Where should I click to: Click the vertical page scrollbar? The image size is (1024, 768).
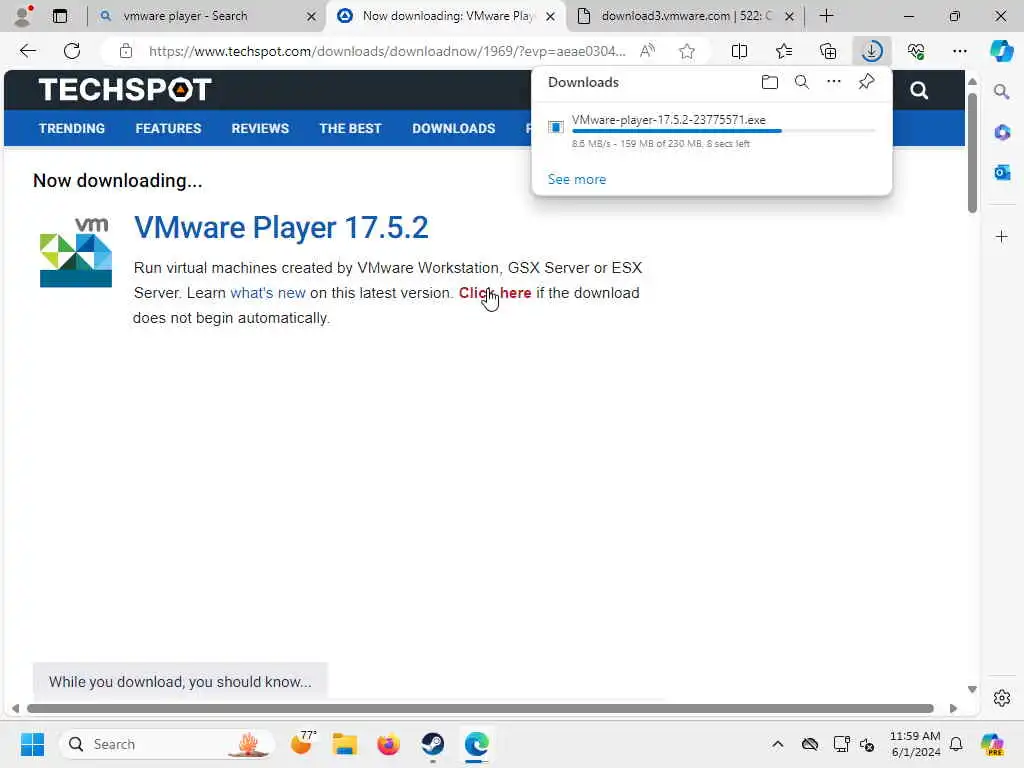click(972, 153)
